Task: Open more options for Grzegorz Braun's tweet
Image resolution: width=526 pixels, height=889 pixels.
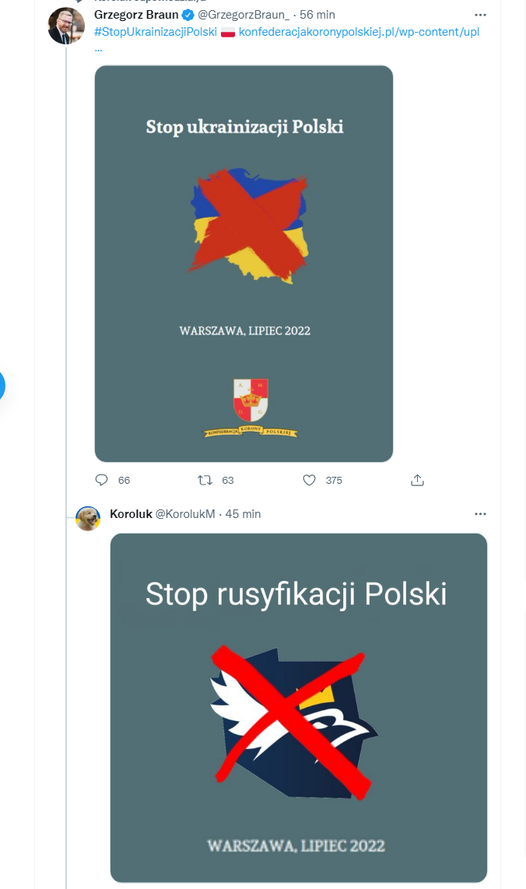Action: tap(480, 15)
